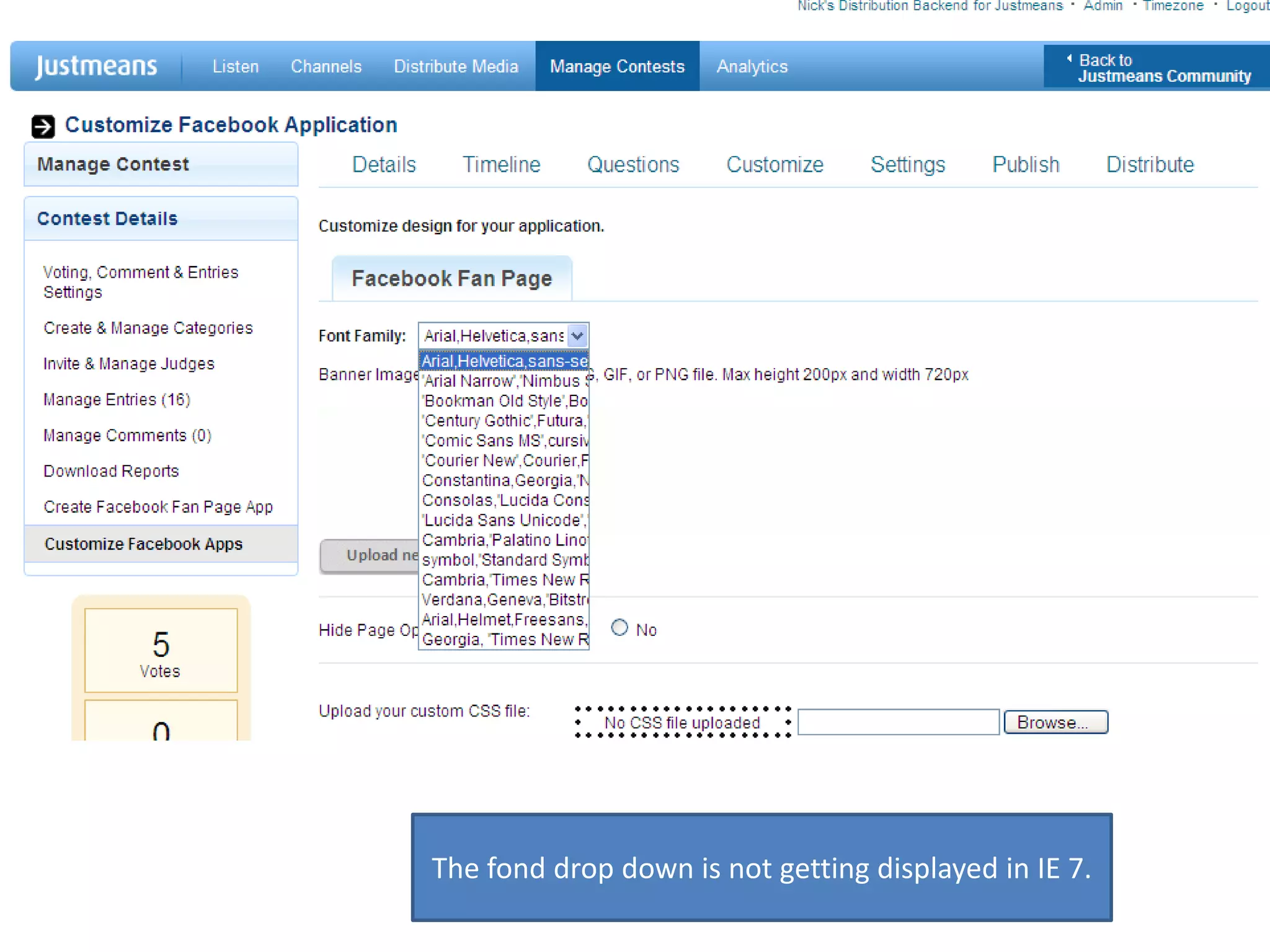Open Create & Manage Categories link
This screenshot has width=1270, height=952.
(148, 328)
